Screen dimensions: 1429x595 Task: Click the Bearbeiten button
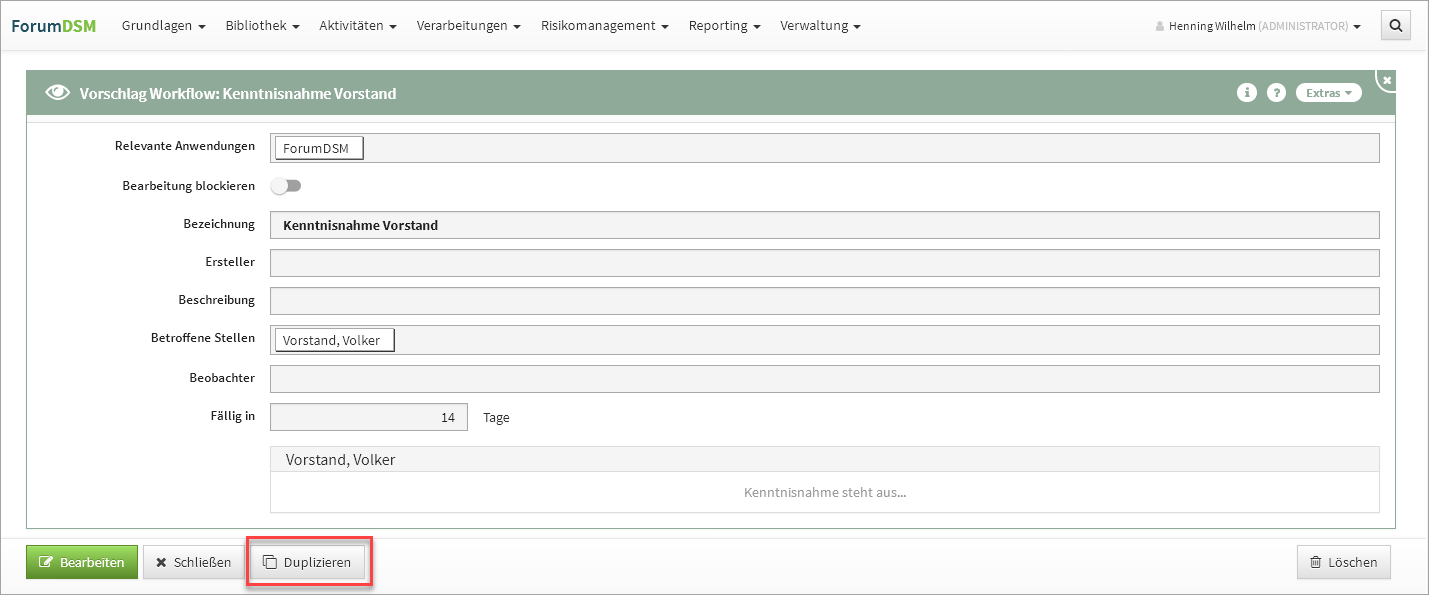coord(81,562)
